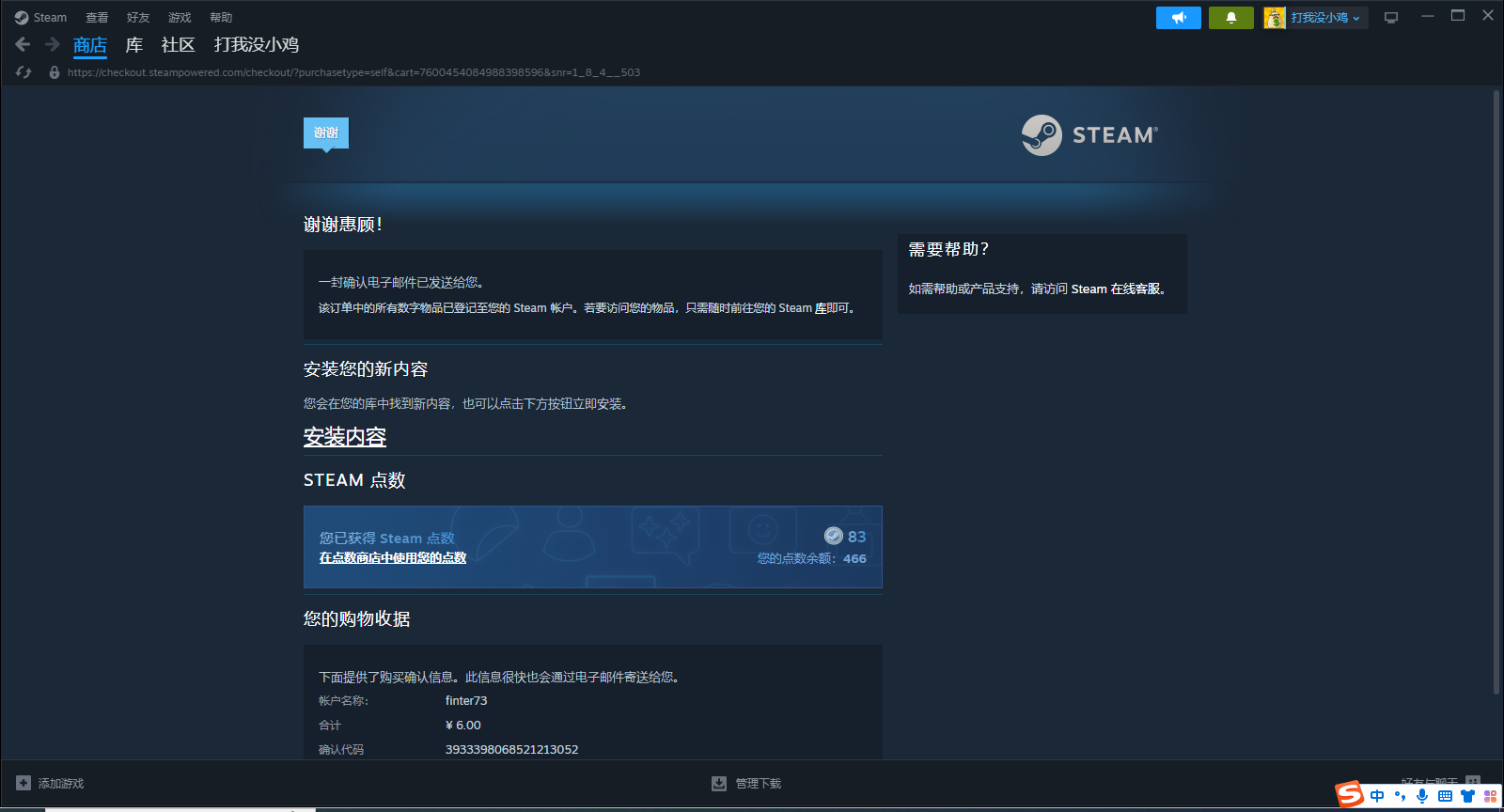The height and width of the screenshot is (812, 1504).
Task: Click the total amount ¥ 6.00
Action: 463,725
